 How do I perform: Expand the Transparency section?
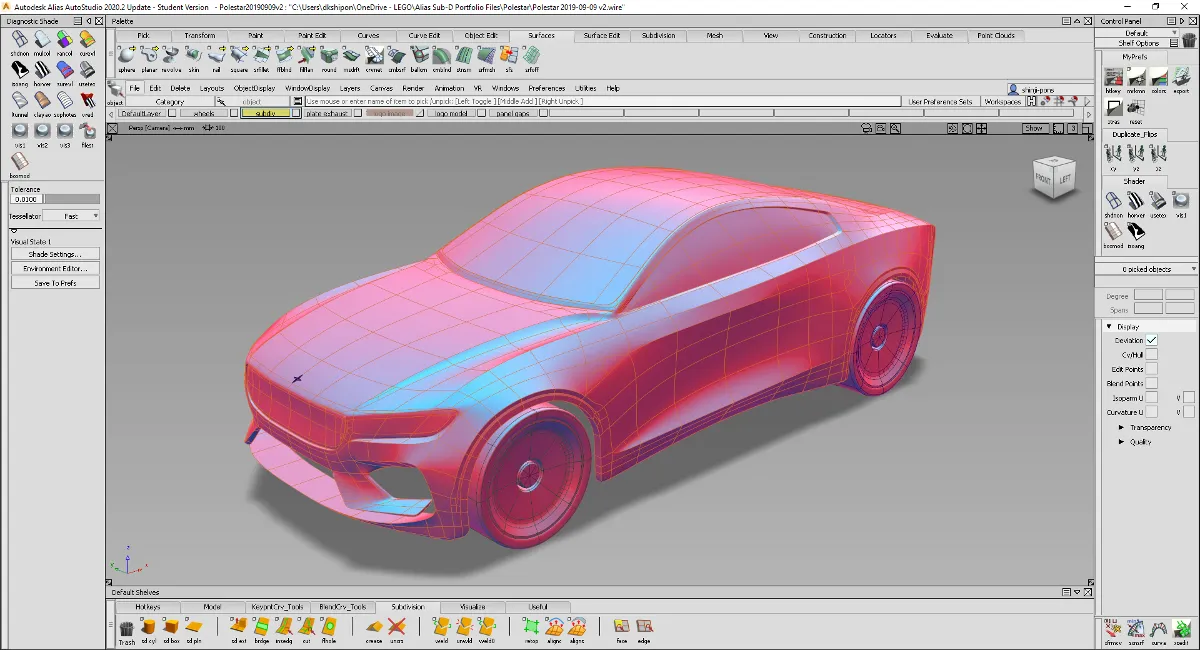pos(1122,428)
